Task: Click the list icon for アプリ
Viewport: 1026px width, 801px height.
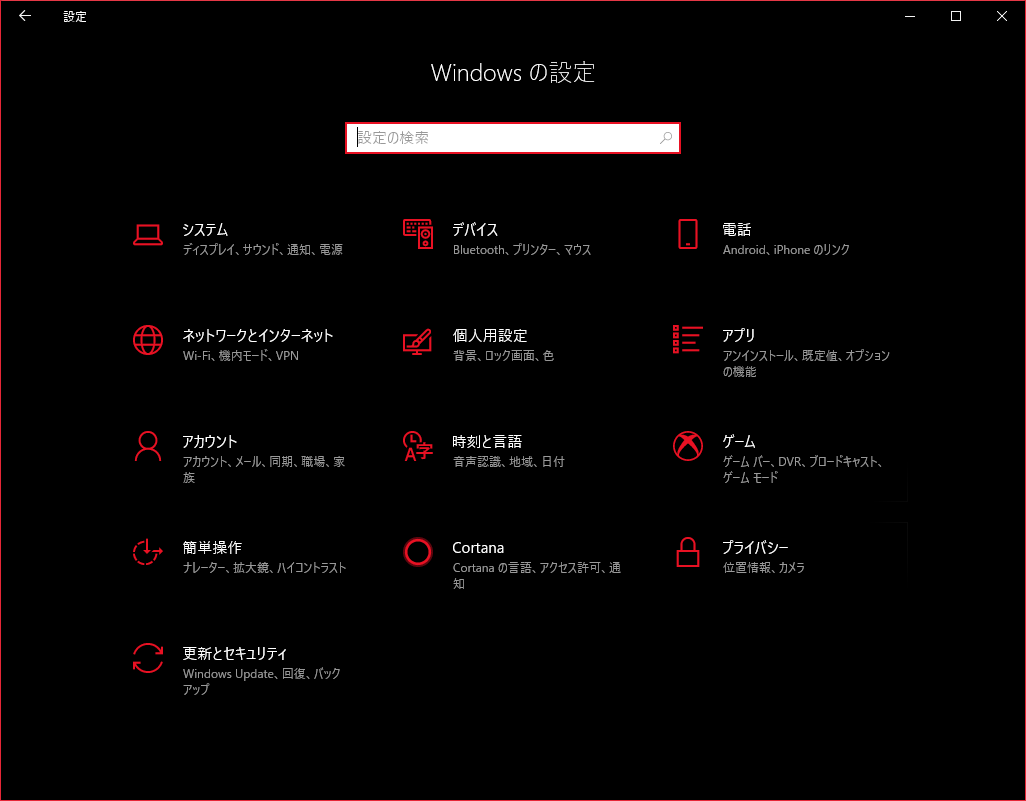Action: click(x=688, y=340)
